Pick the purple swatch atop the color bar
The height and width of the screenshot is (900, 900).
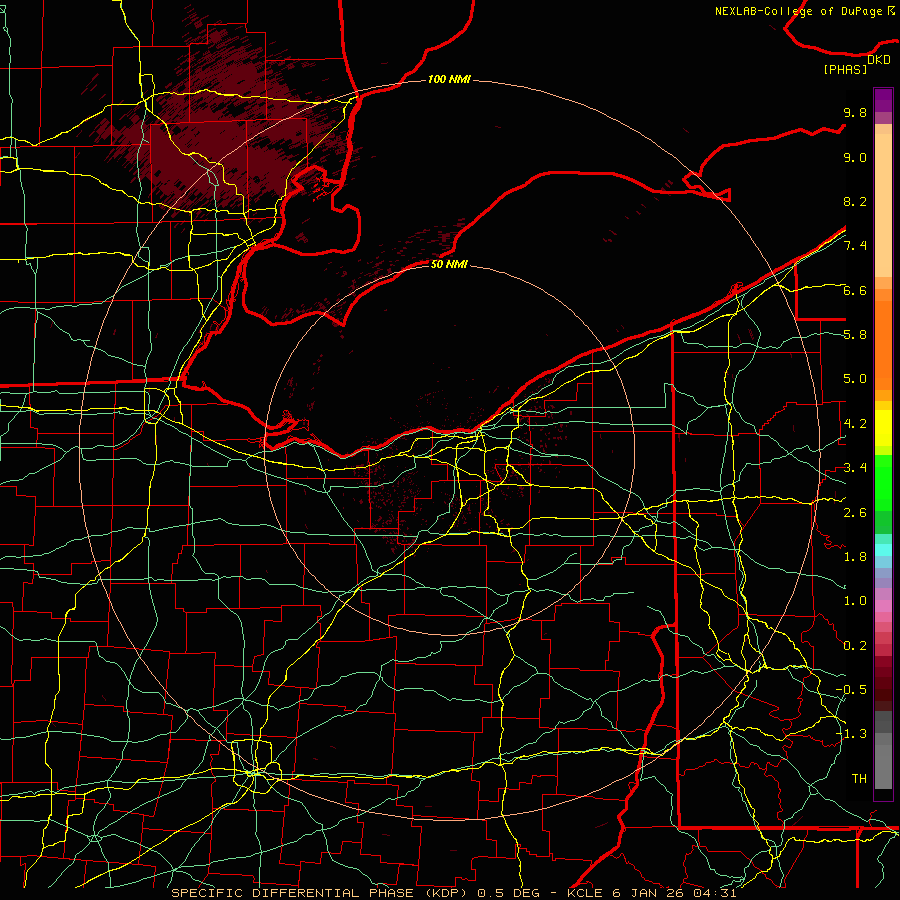point(883,100)
